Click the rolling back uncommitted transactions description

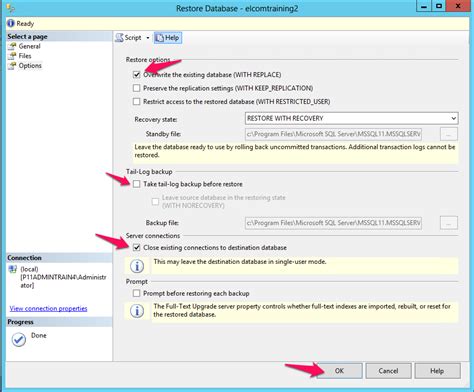[x=295, y=151]
